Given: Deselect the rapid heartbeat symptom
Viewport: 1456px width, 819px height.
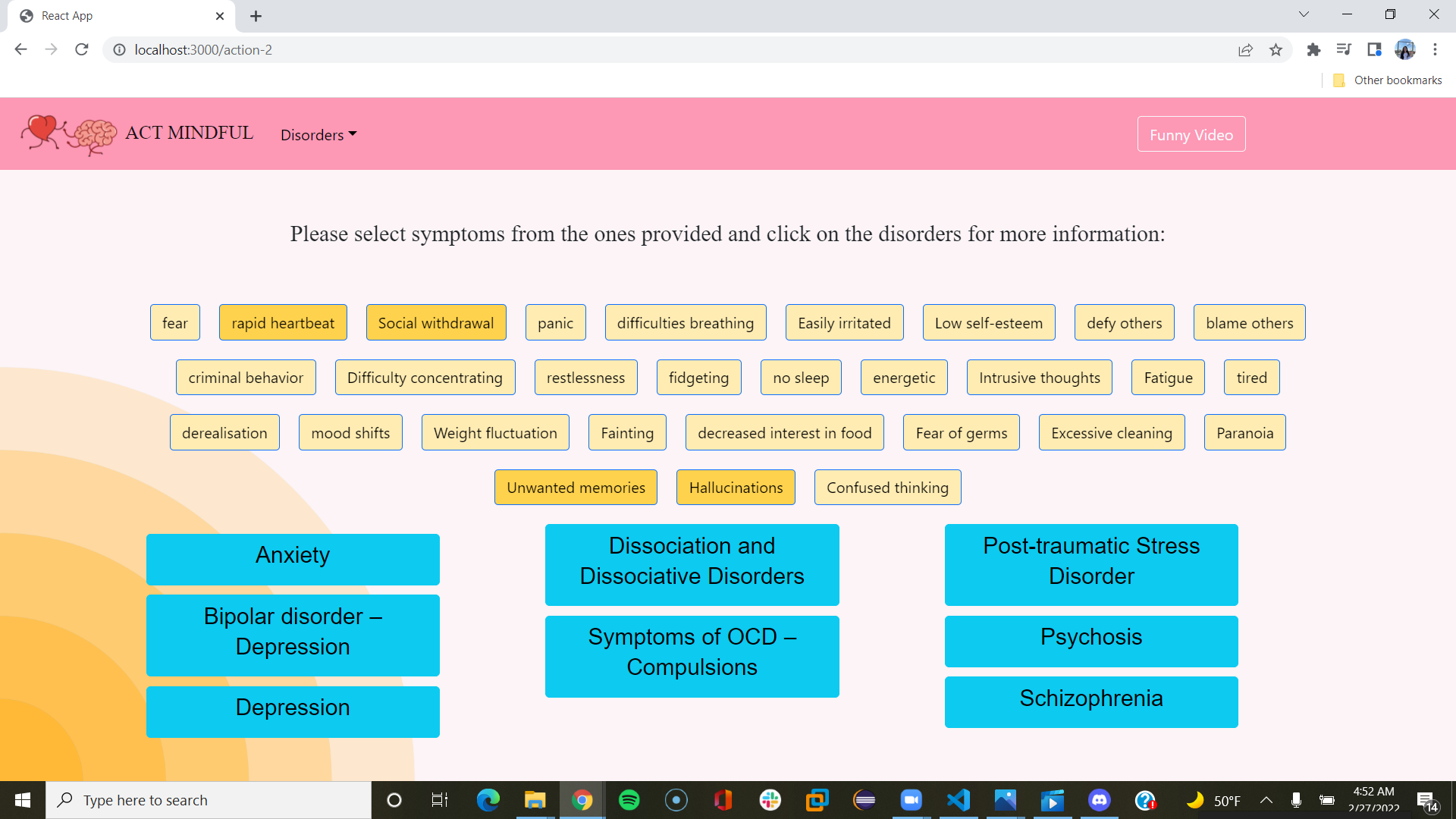Looking at the screenshot, I should (x=283, y=323).
